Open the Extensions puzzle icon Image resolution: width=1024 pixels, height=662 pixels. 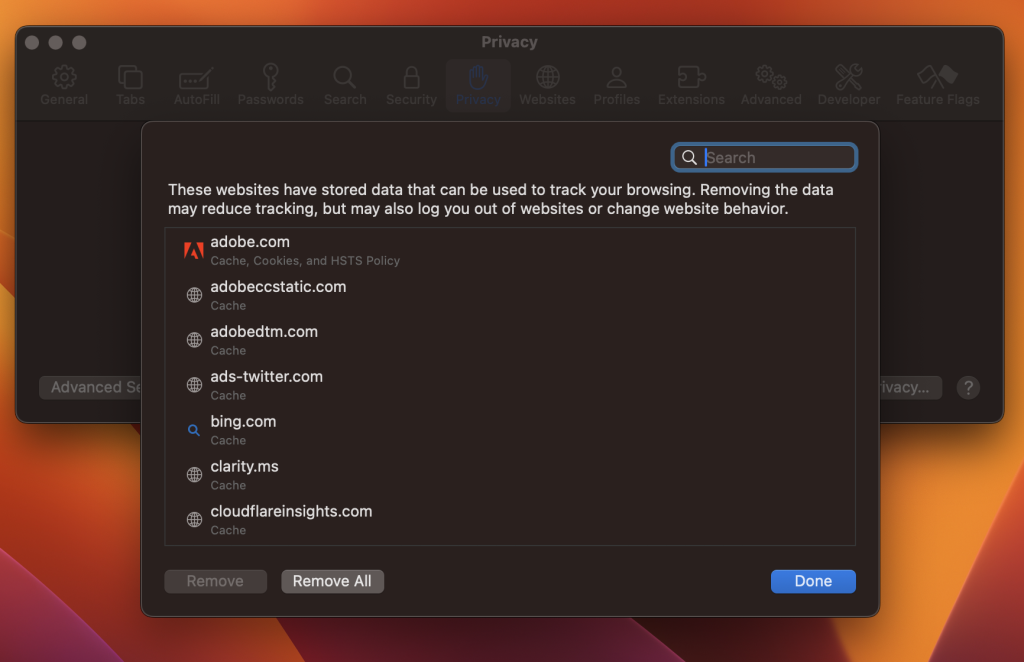pos(691,78)
